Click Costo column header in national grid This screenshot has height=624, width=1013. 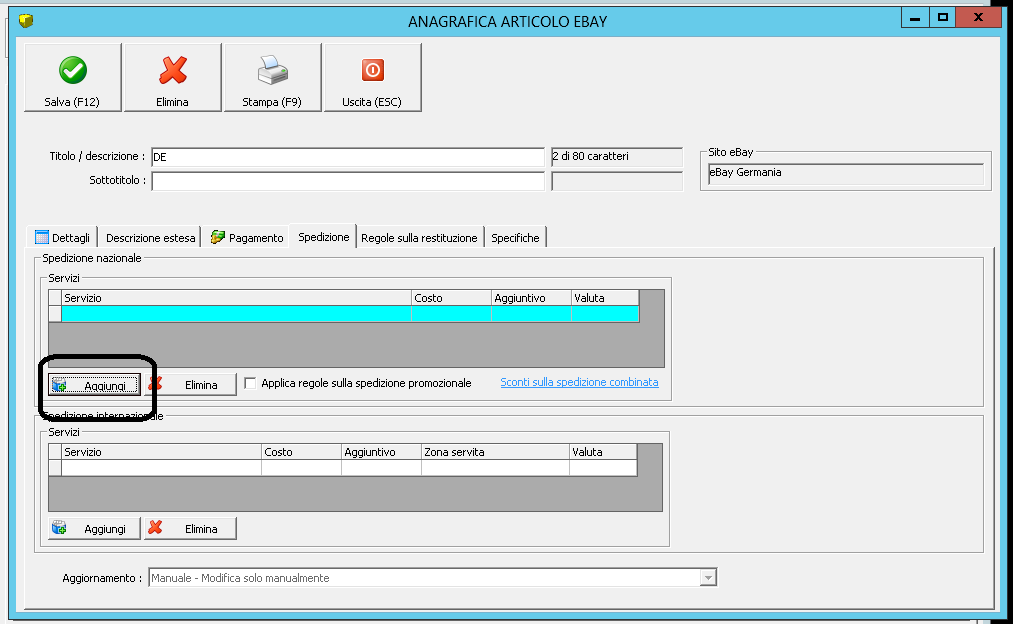452,298
